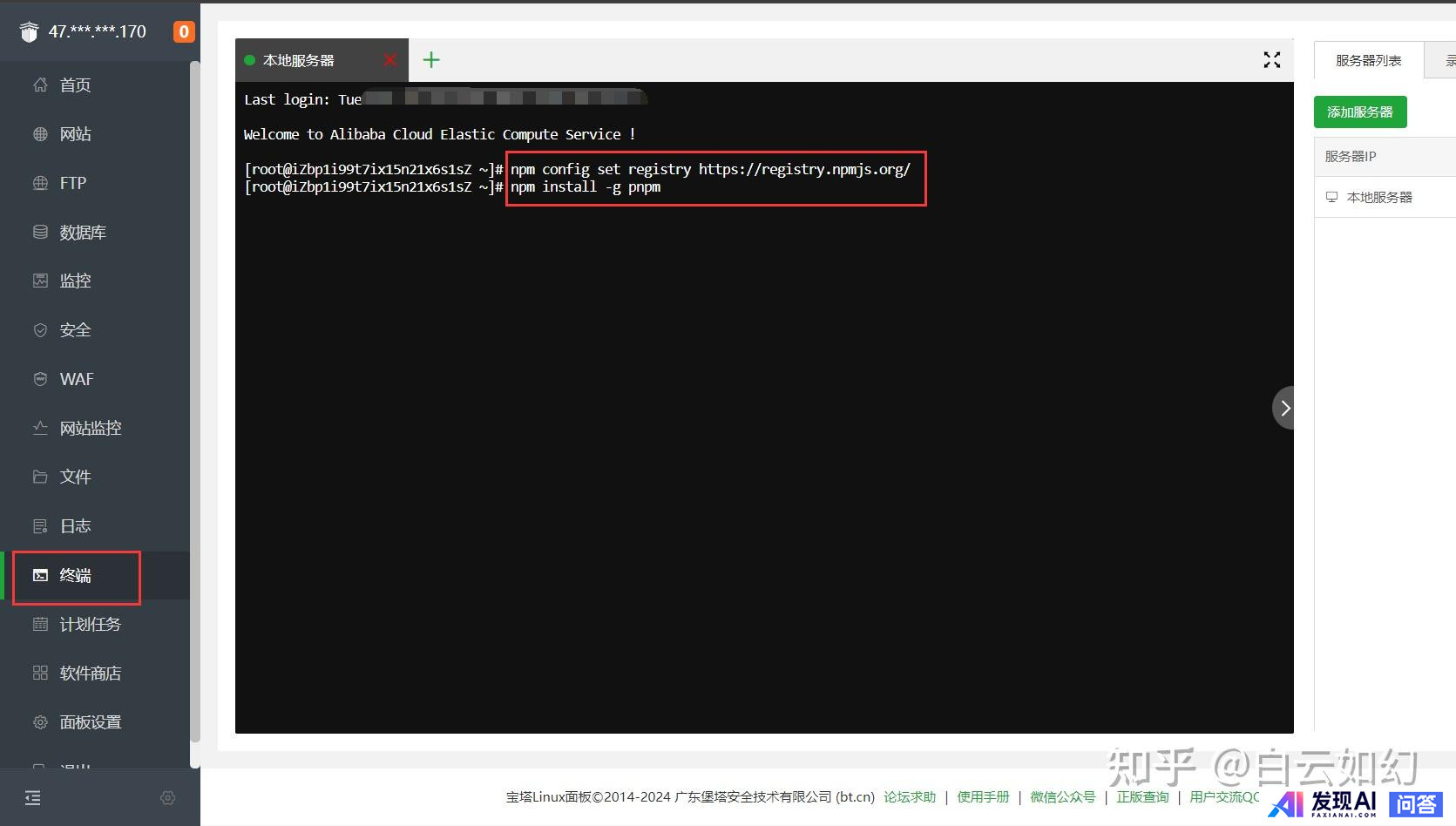Add a new terminal tab with plus icon

(x=431, y=60)
